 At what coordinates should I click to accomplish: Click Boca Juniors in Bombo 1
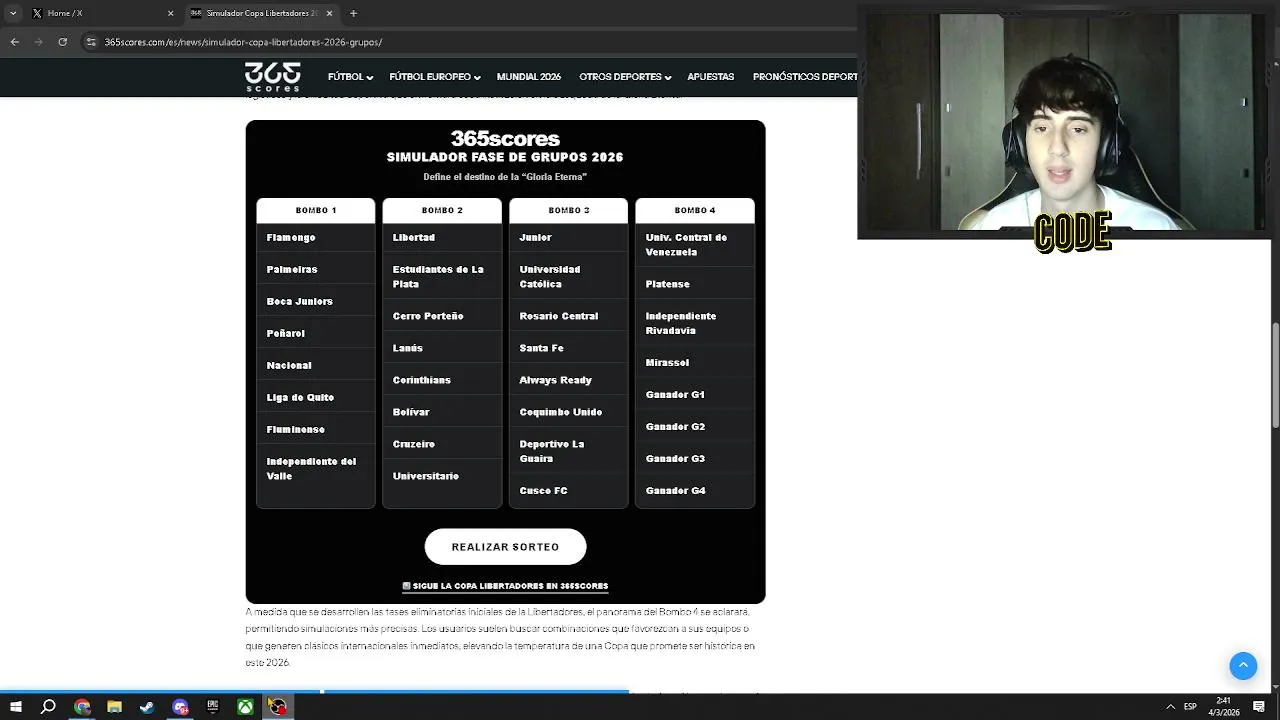point(299,302)
